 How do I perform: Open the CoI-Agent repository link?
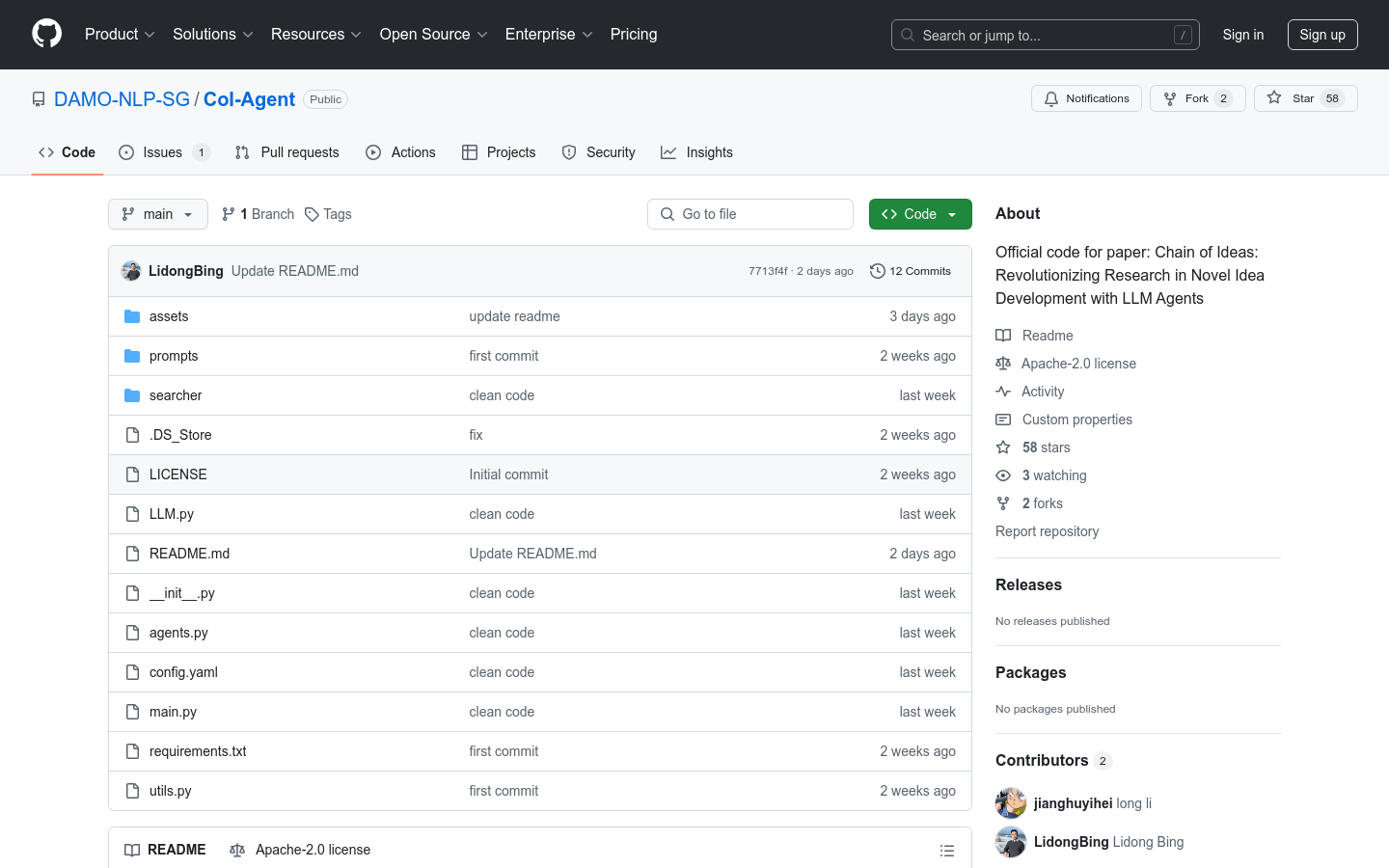coord(249,99)
